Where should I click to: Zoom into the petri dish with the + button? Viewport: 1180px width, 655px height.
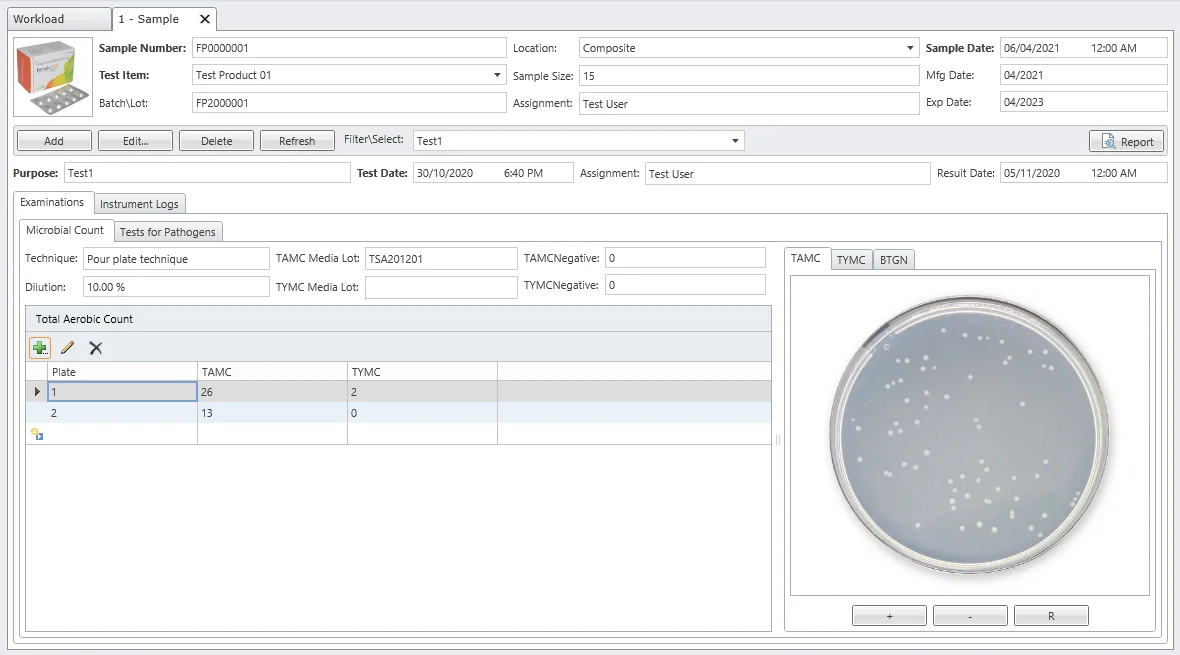[x=888, y=615]
